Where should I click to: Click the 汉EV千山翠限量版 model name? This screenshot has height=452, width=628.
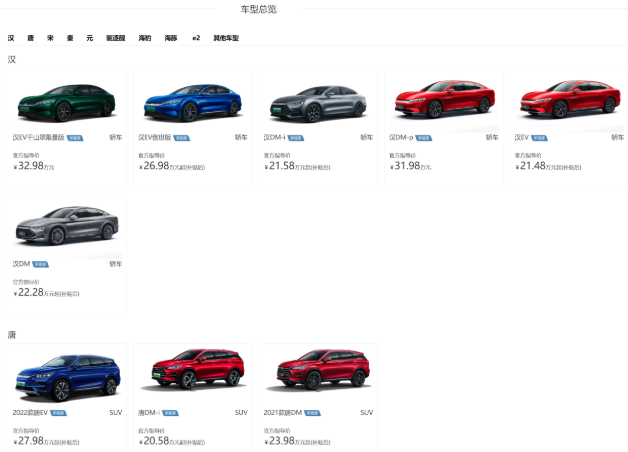38,137
